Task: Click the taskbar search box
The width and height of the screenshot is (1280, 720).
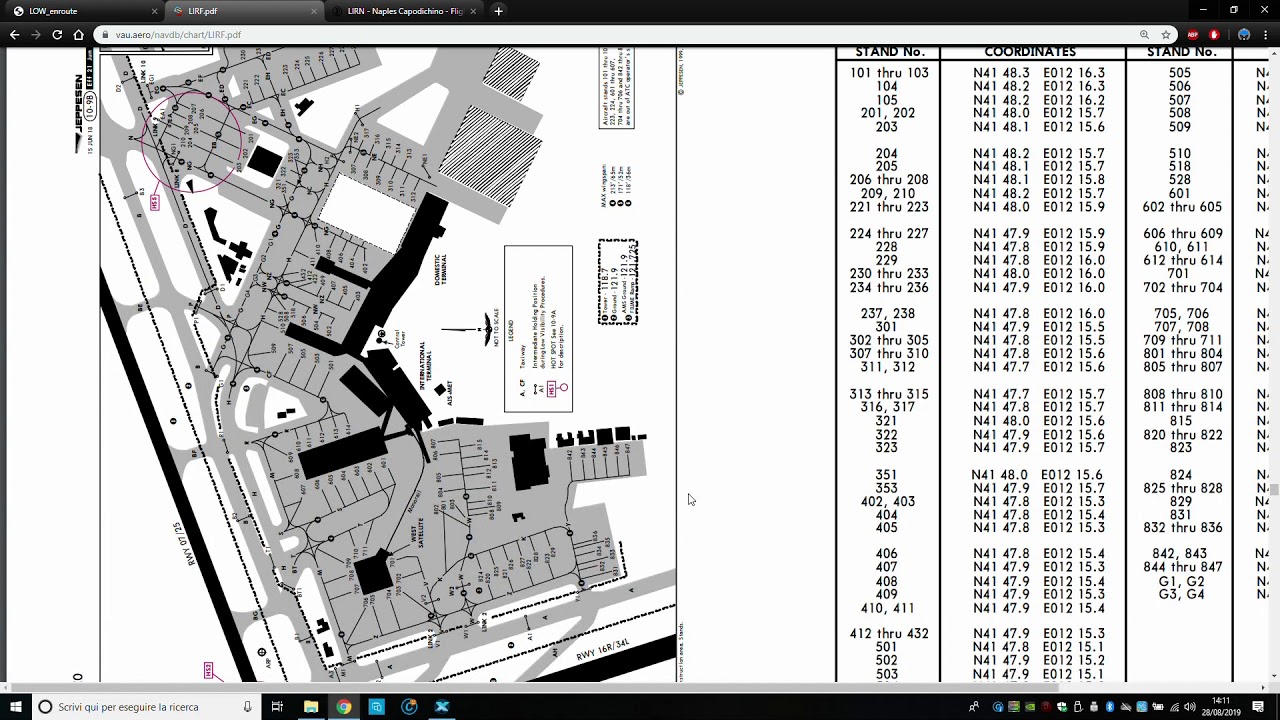Action: pos(147,707)
